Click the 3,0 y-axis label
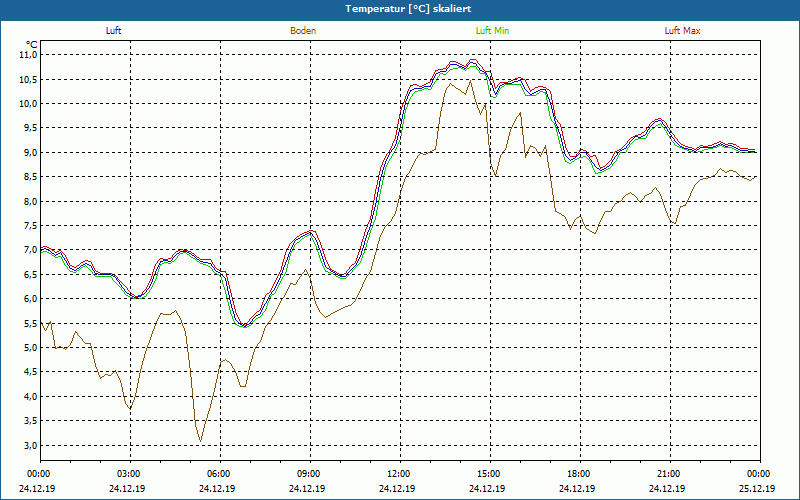The height and width of the screenshot is (500, 800). 31,445
